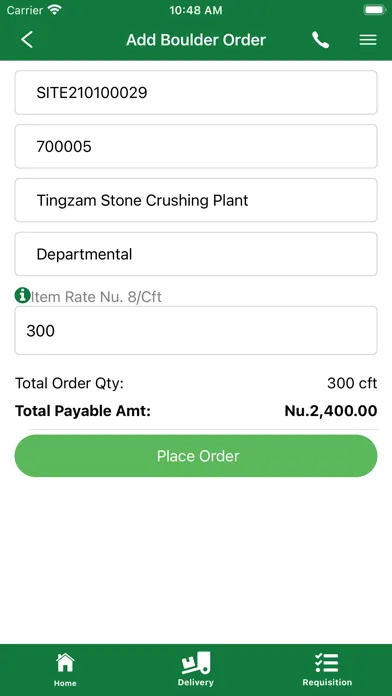Image resolution: width=392 pixels, height=696 pixels.
Task: Tap the back arrow in header
Action: (27, 40)
